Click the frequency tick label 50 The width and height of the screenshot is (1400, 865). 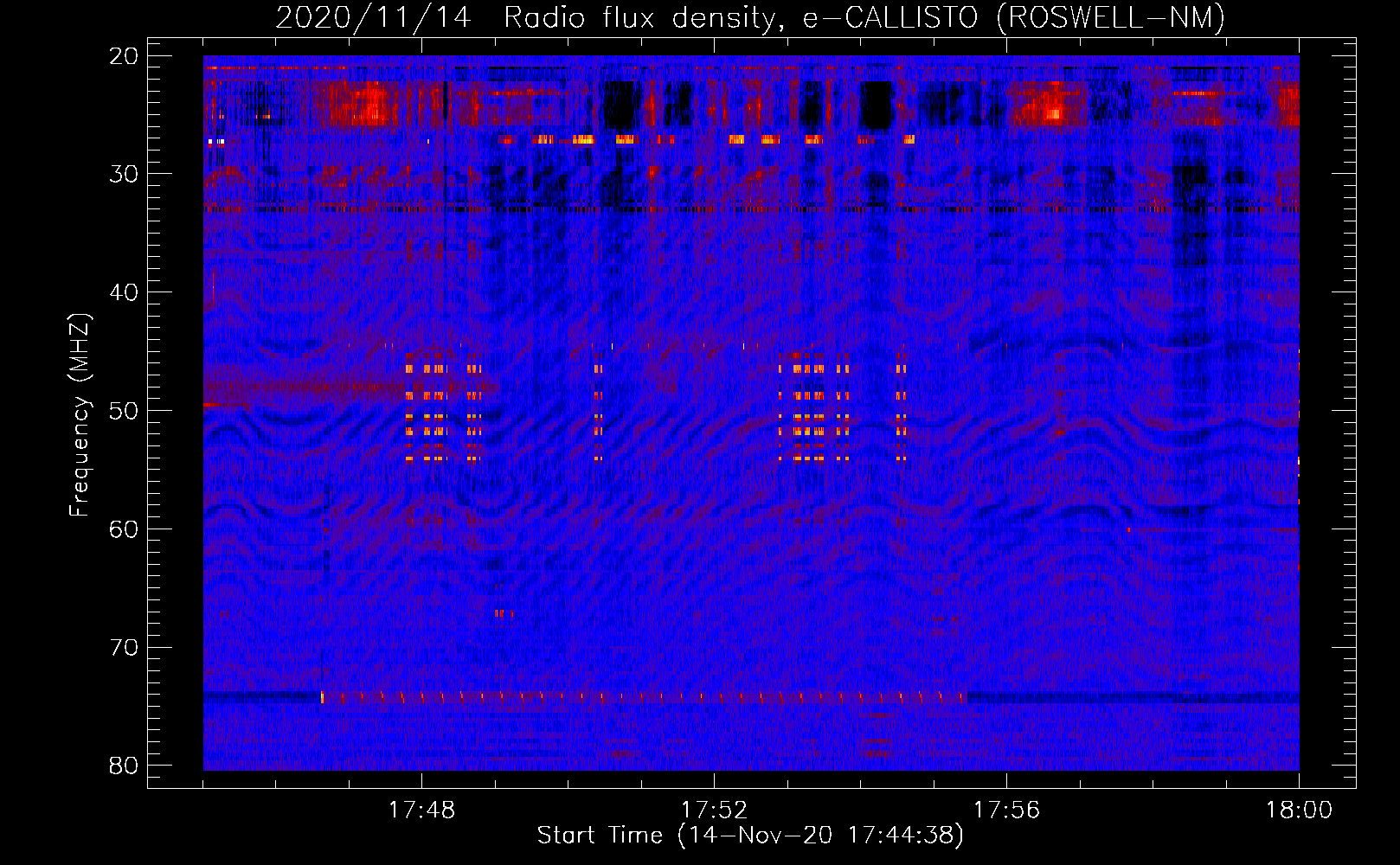pyautogui.click(x=125, y=411)
